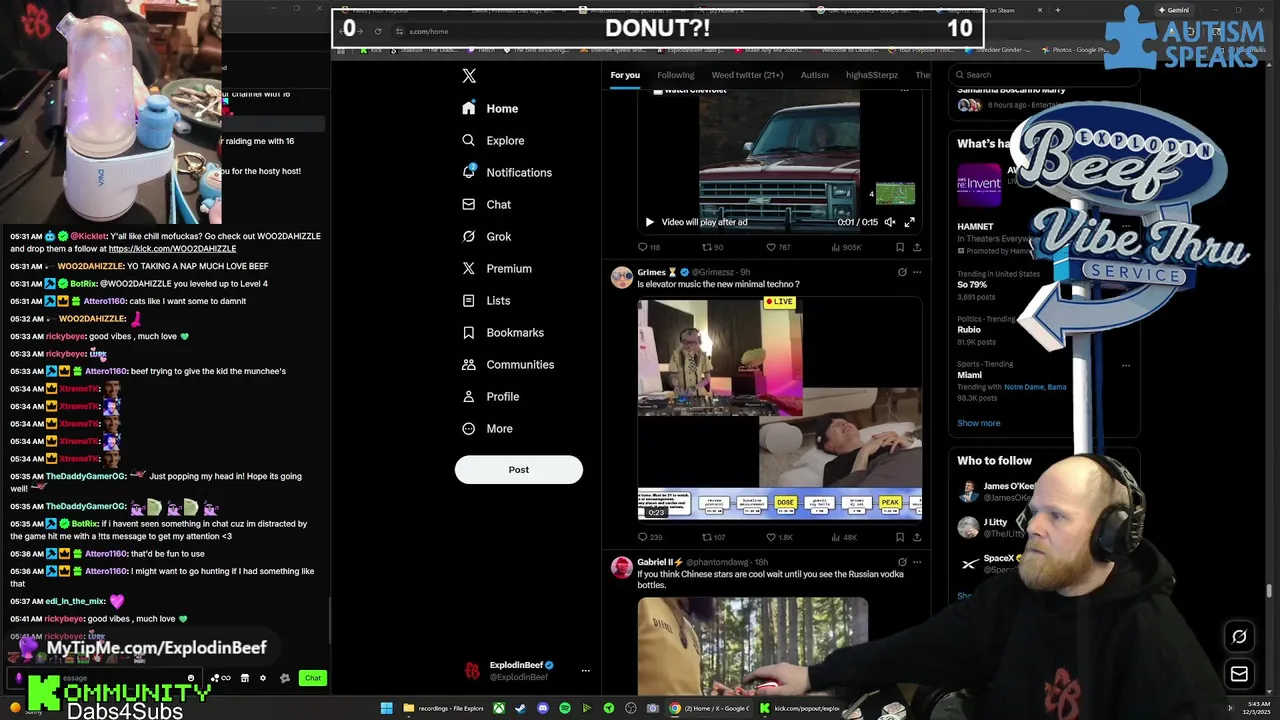Viewport: 1280px width, 720px height.
Task: Bookmark the Grimes elevator music post
Action: tap(900, 537)
